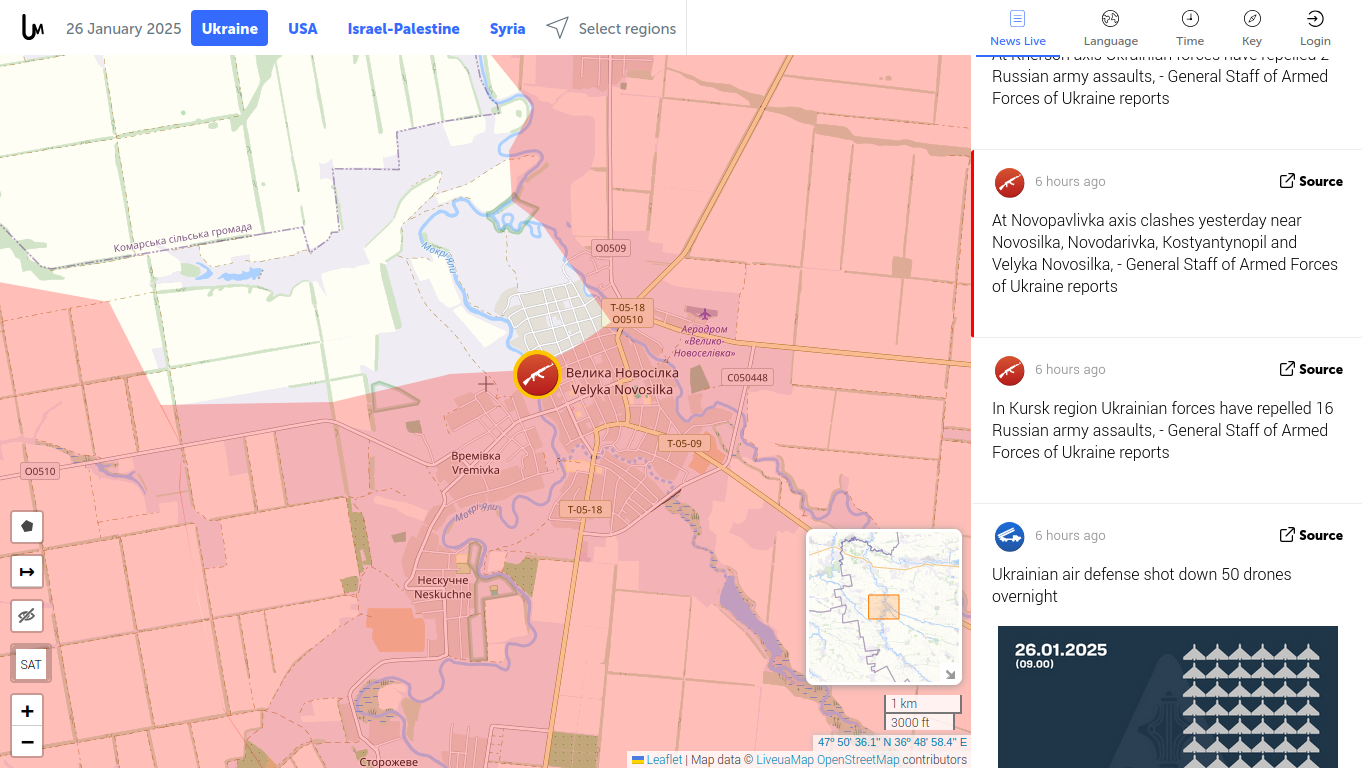The image size is (1366, 768).
Task: Click the rifle marker at Velyka Novosilka
Action: (537, 375)
